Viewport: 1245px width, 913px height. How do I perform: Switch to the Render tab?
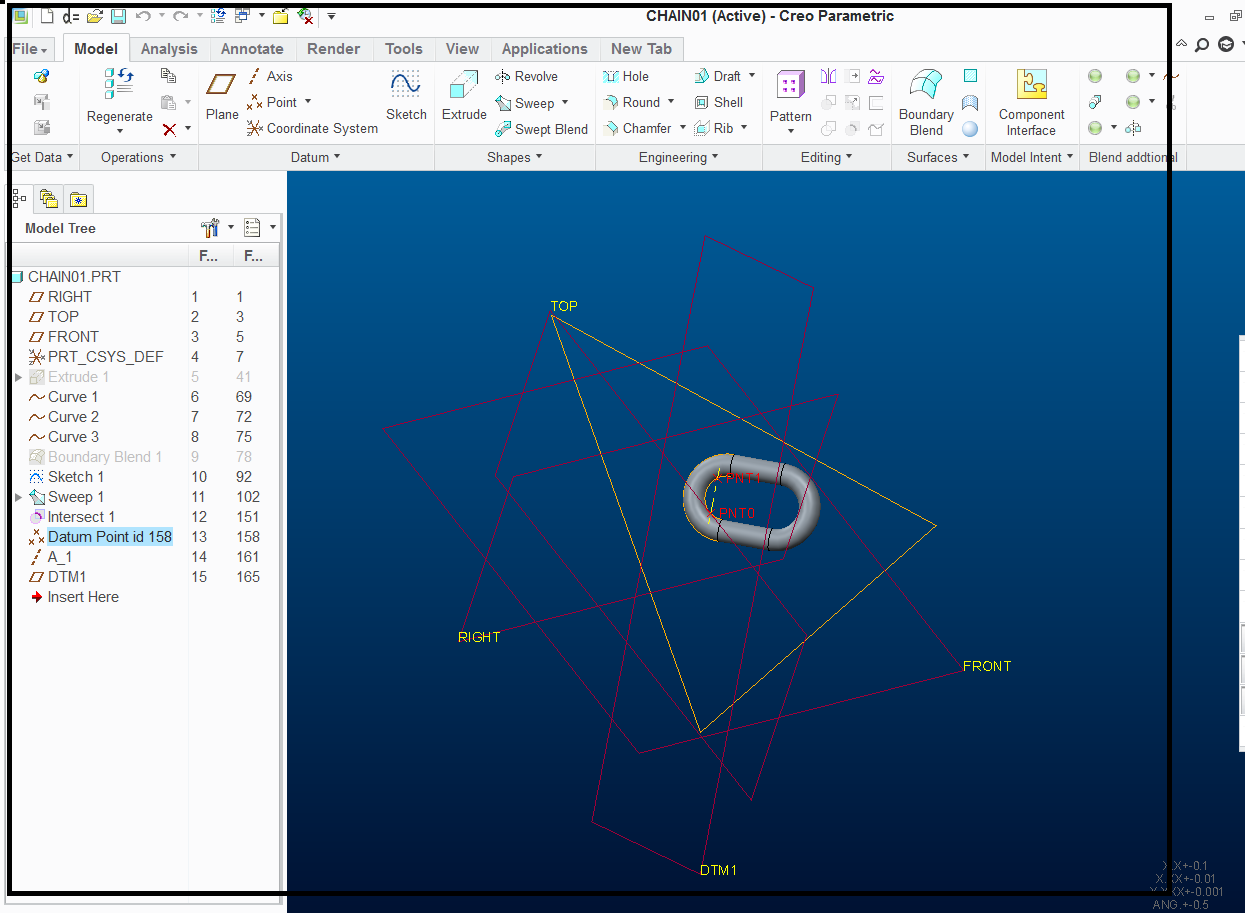pos(334,49)
